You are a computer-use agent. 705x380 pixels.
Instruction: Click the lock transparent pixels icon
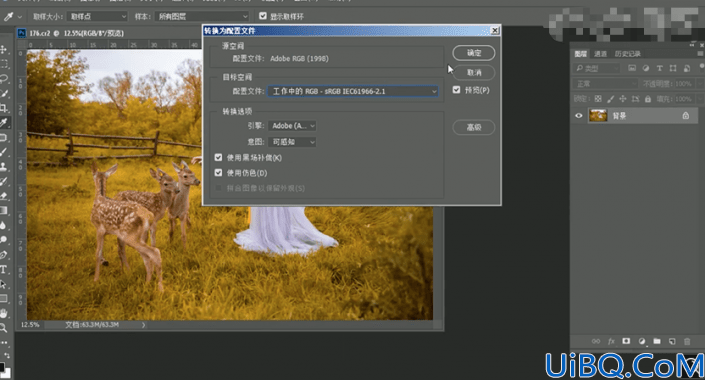point(598,98)
